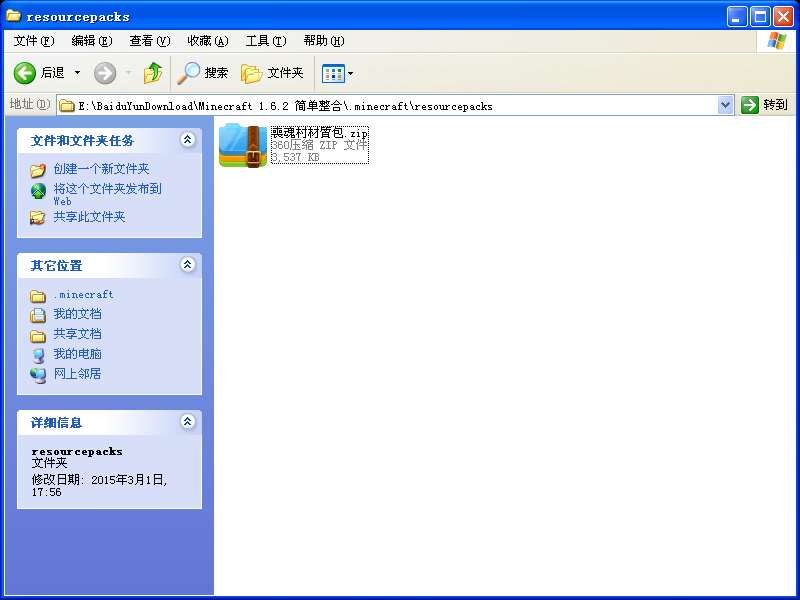800x600 pixels.
Task: Open the 帮助(H) menu
Action: 324,41
